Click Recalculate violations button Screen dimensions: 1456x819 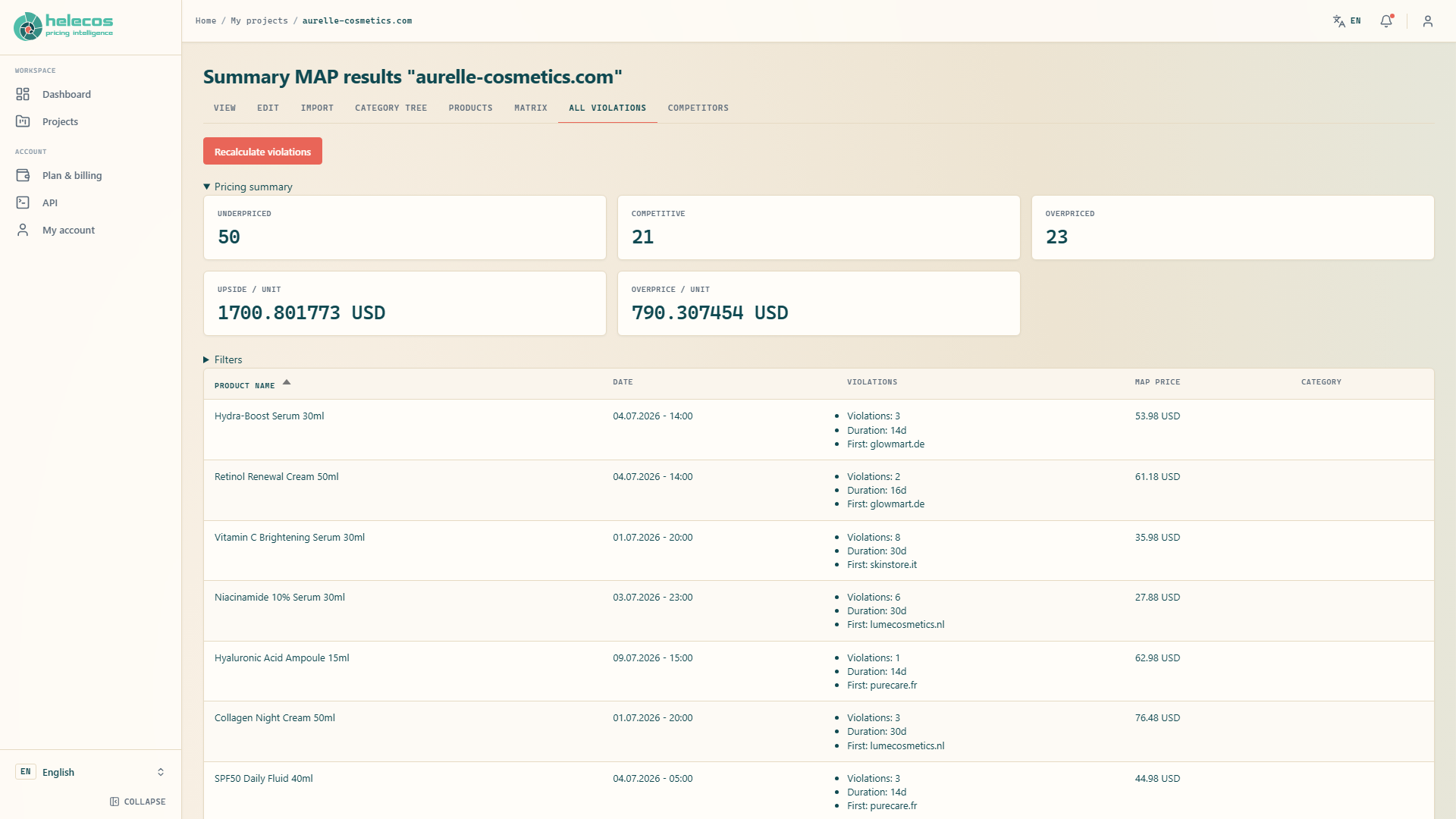[x=262, y=151]
